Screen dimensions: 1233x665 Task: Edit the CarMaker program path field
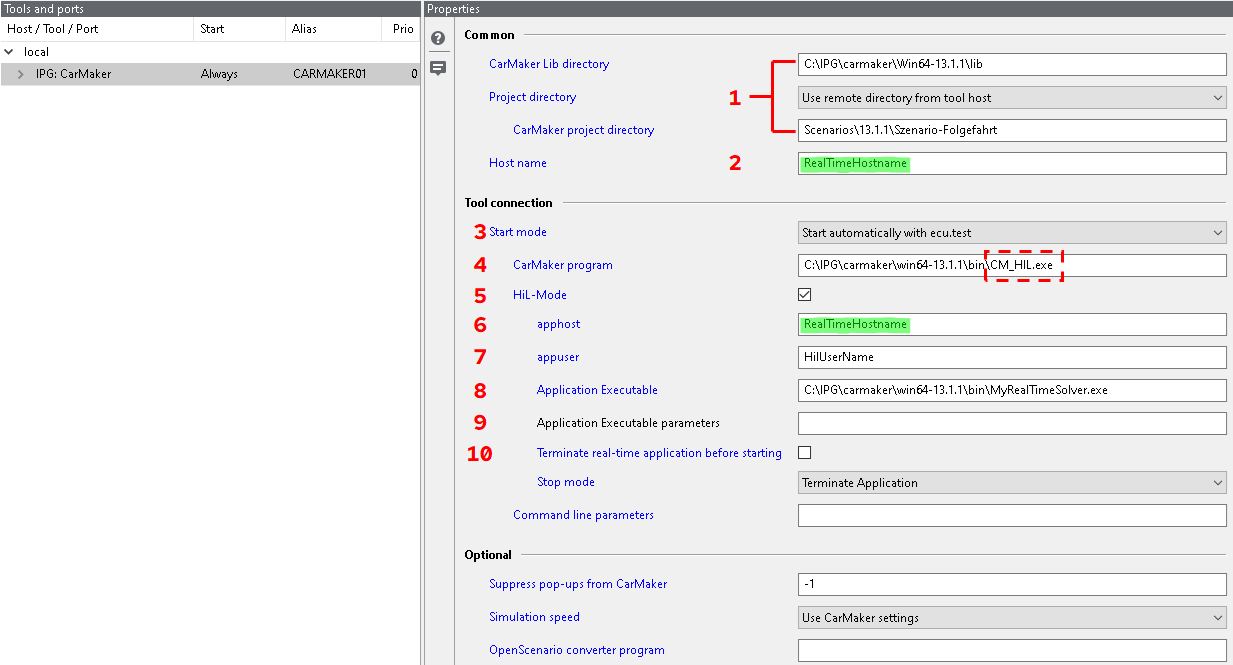coord(1012,265)
